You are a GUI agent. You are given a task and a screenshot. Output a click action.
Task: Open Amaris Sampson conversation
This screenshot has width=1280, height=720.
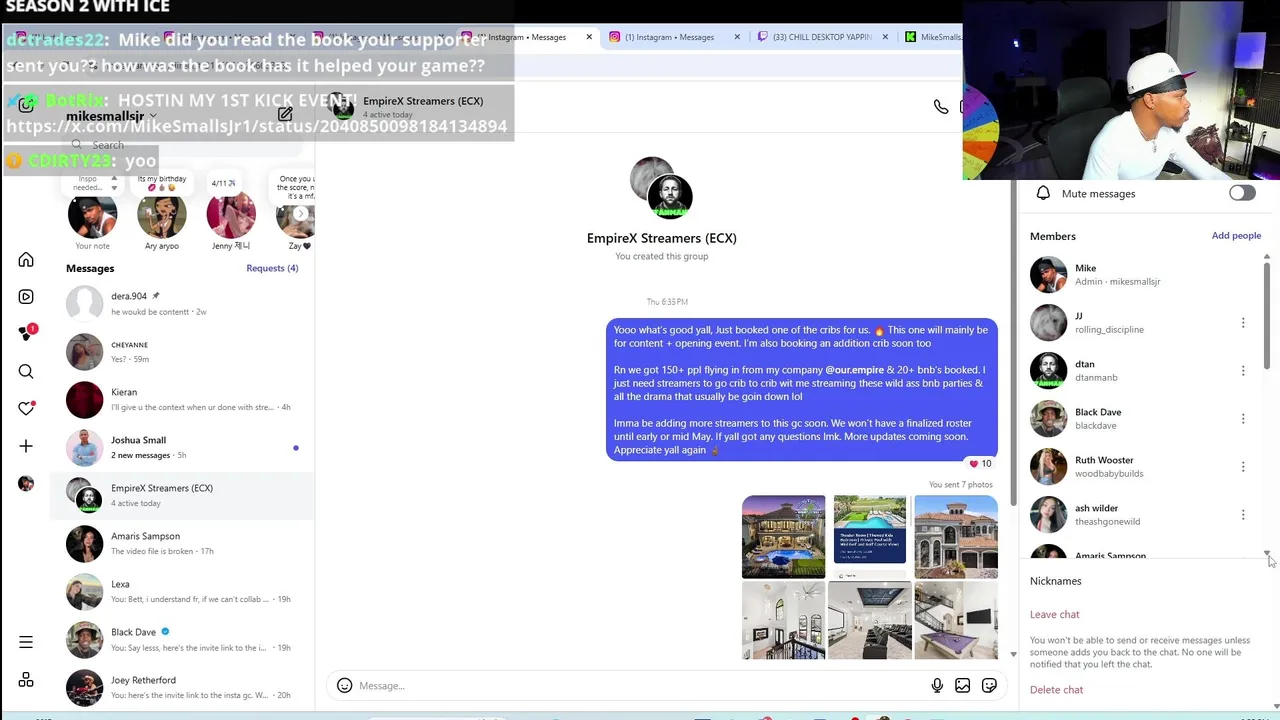(182, 544)
